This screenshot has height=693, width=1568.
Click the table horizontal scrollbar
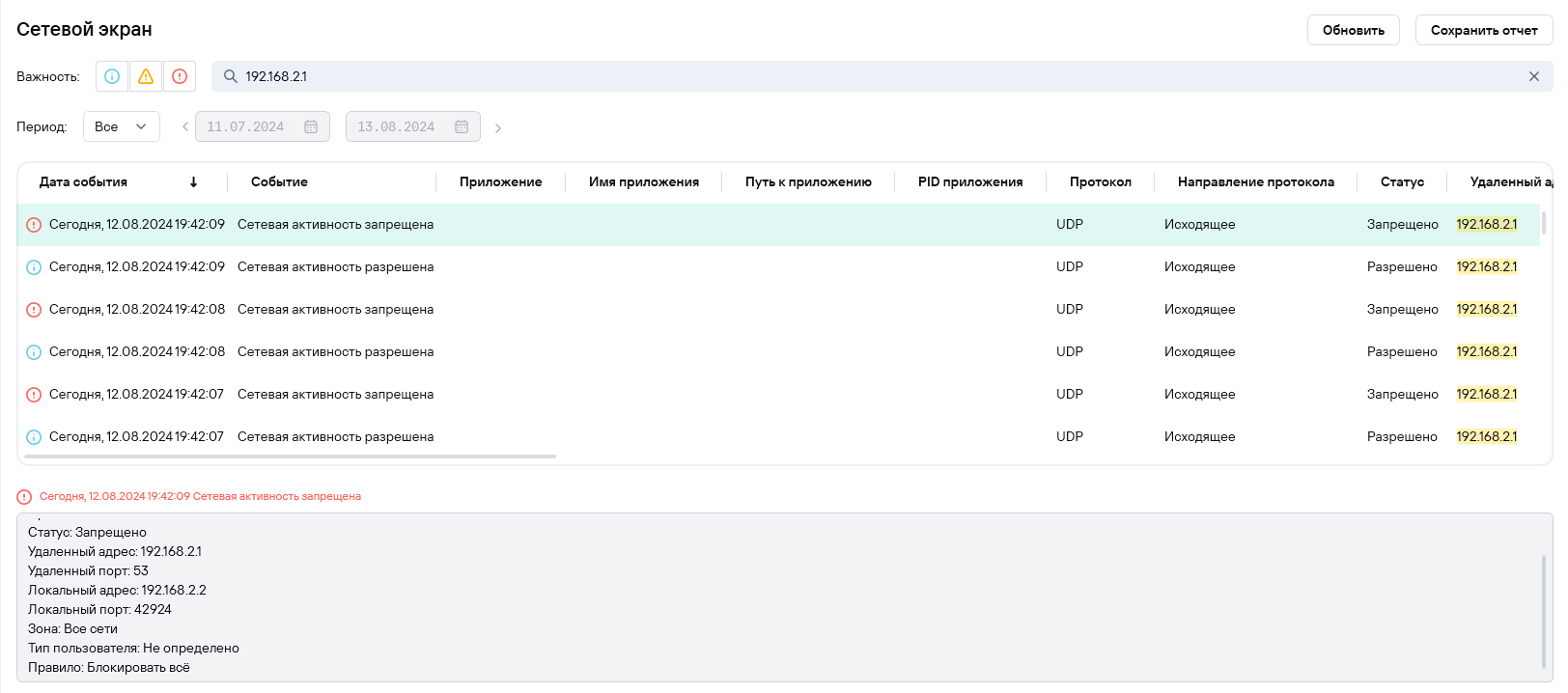tap(290, 457)
